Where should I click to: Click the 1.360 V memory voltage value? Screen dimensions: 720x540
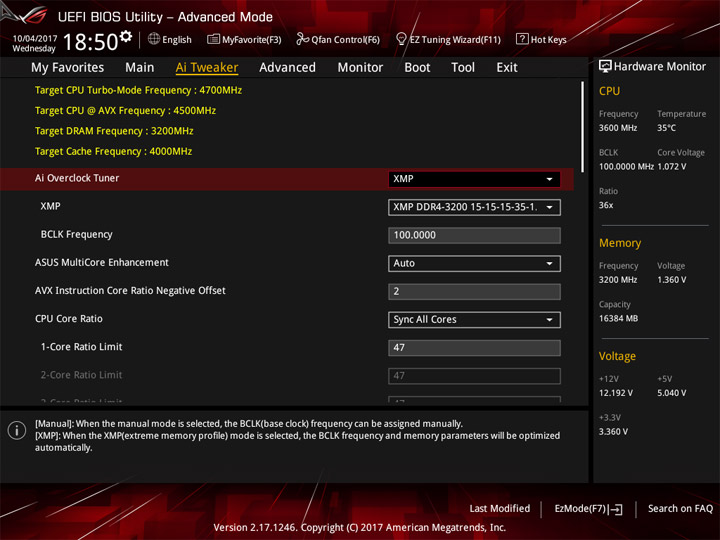point(672,280)
